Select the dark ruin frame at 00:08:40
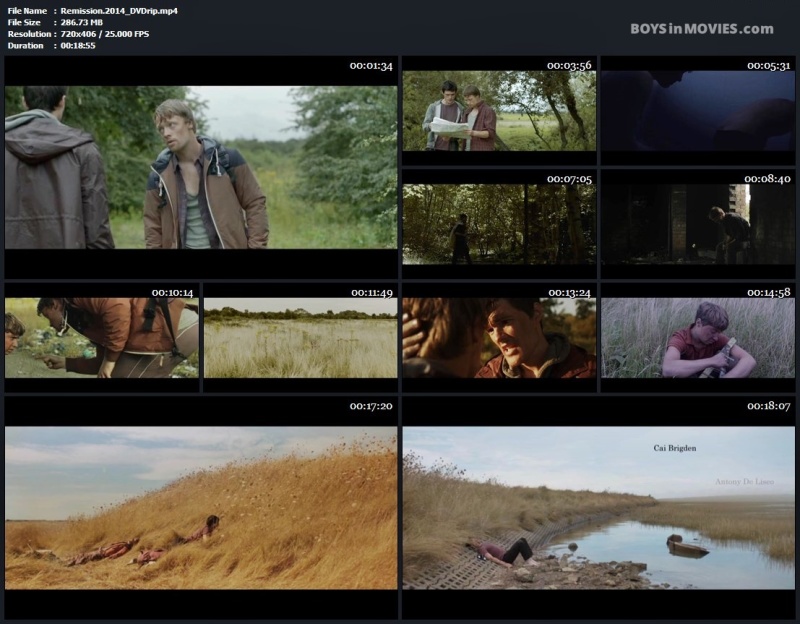The height and width of the screenshot is (624, 800). click(x=697, y=224)
